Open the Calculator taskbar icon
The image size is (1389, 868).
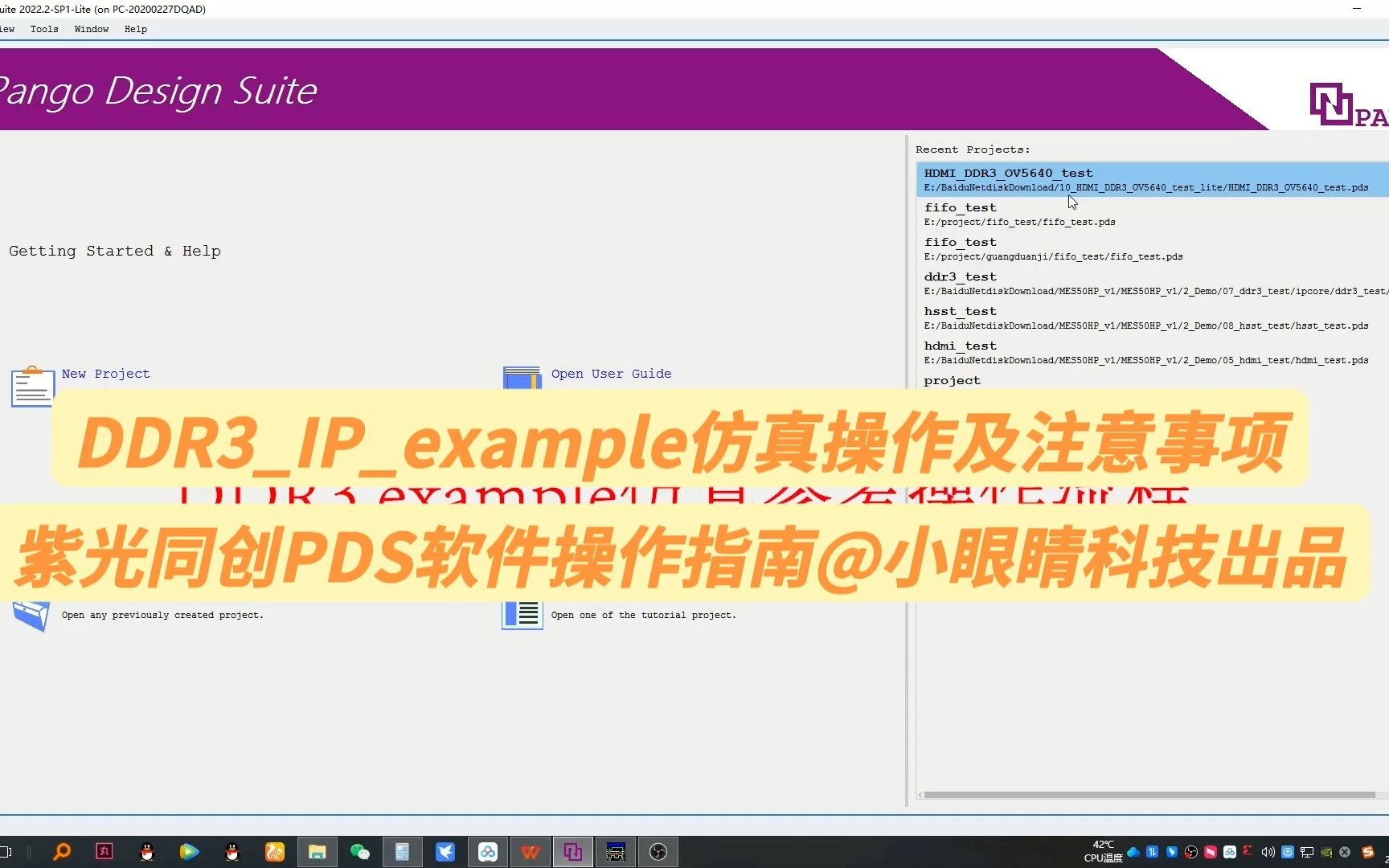pos(403,852)
